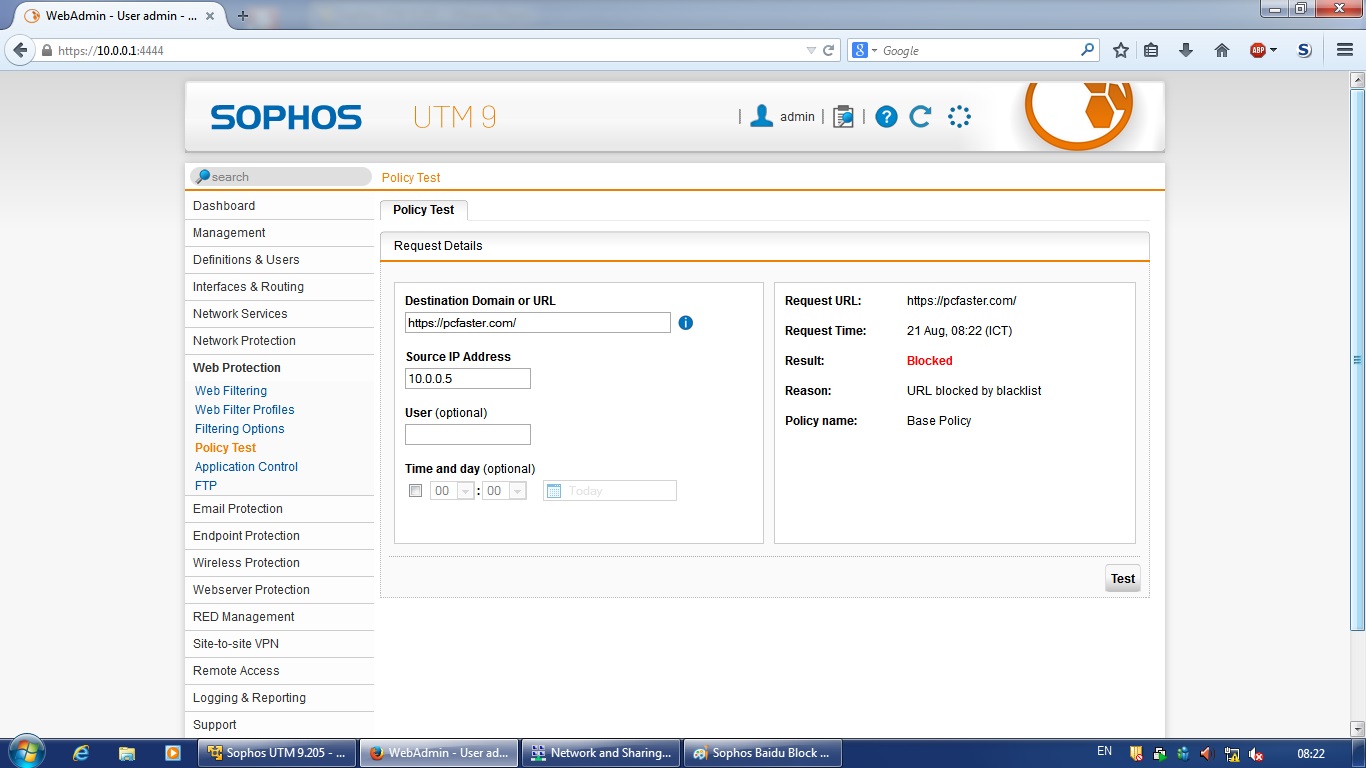Screen dimensions: 1366x768
Task: Open the clipboard icon in the Sophos header
Action: click(843, 117)
